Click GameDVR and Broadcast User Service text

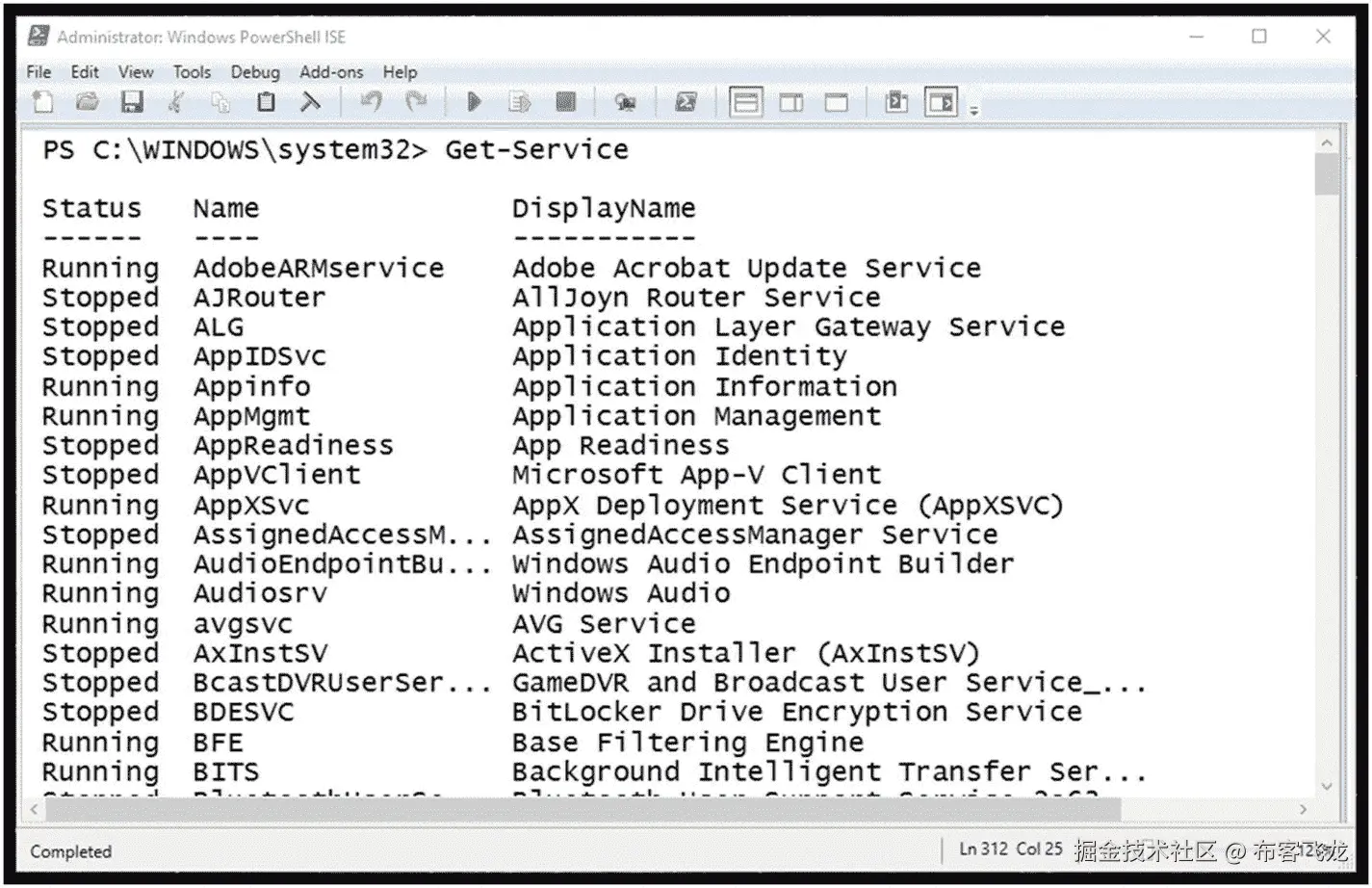(829, 683)
